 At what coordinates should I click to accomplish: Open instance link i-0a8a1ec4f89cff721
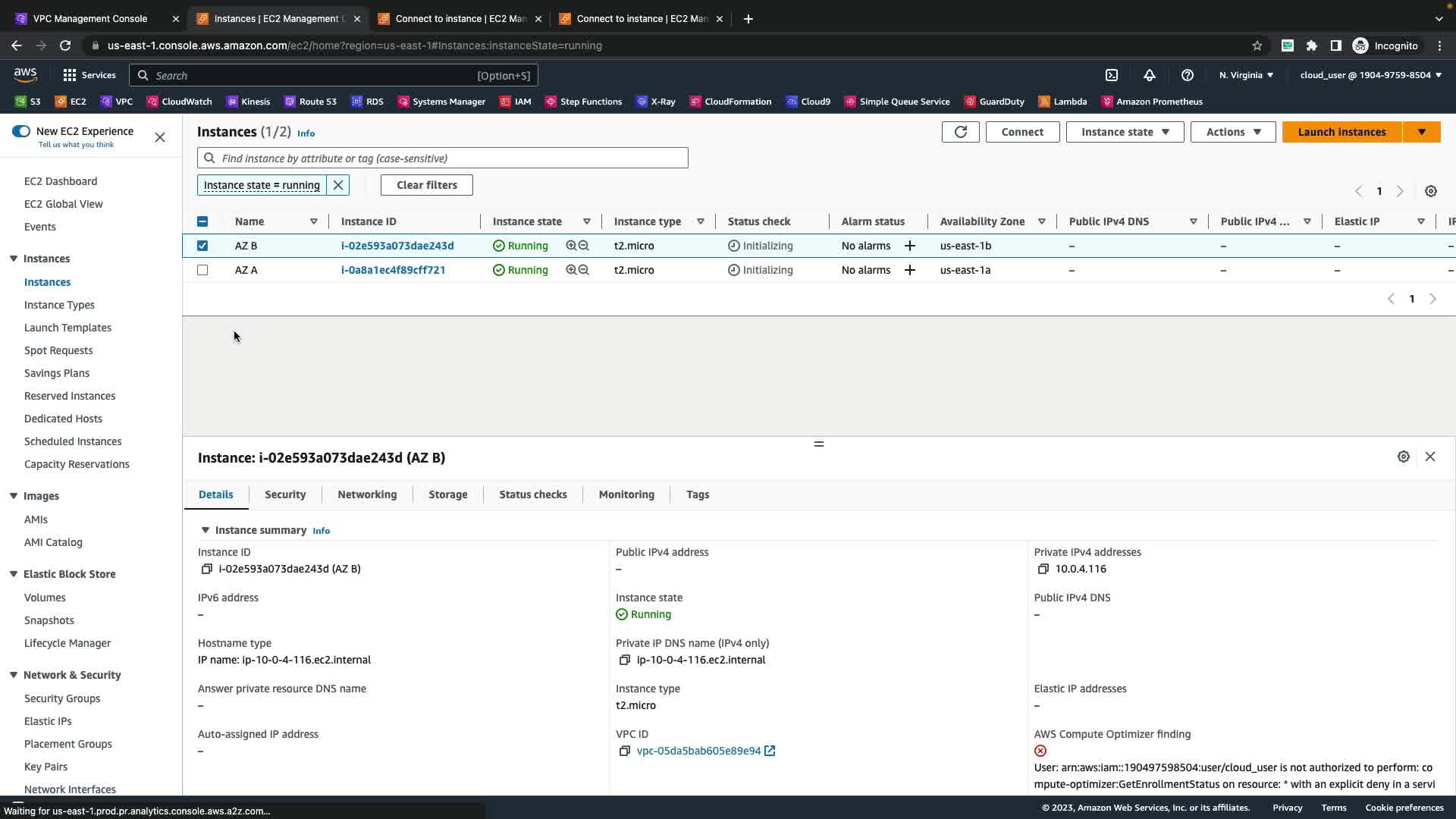click(x=393, y=270)
